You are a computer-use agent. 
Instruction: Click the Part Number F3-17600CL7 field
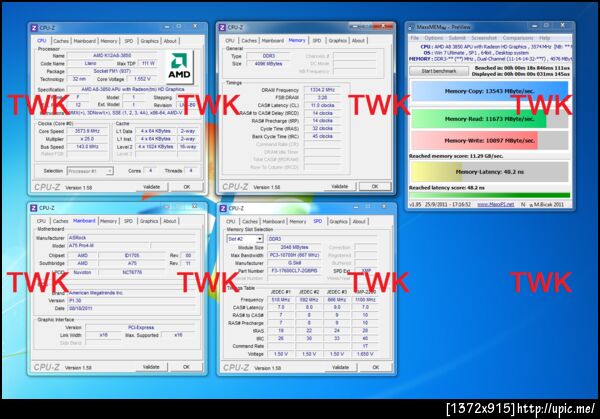pyautogui.click(x=294, y=271)
